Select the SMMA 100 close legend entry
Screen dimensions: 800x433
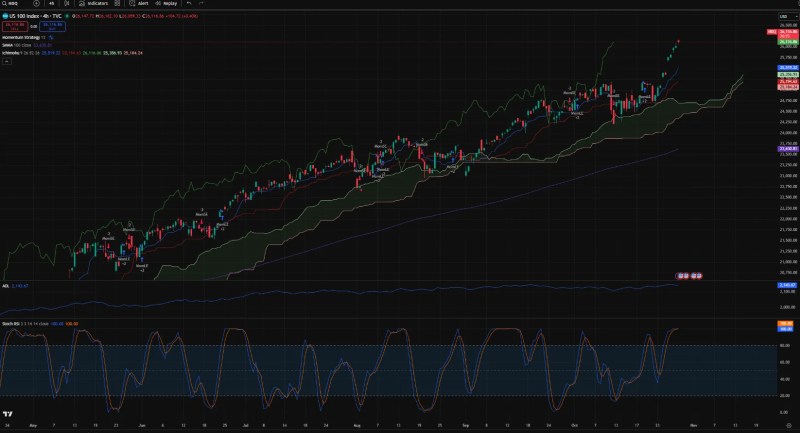pyautogui.click(x=16, y=45)
